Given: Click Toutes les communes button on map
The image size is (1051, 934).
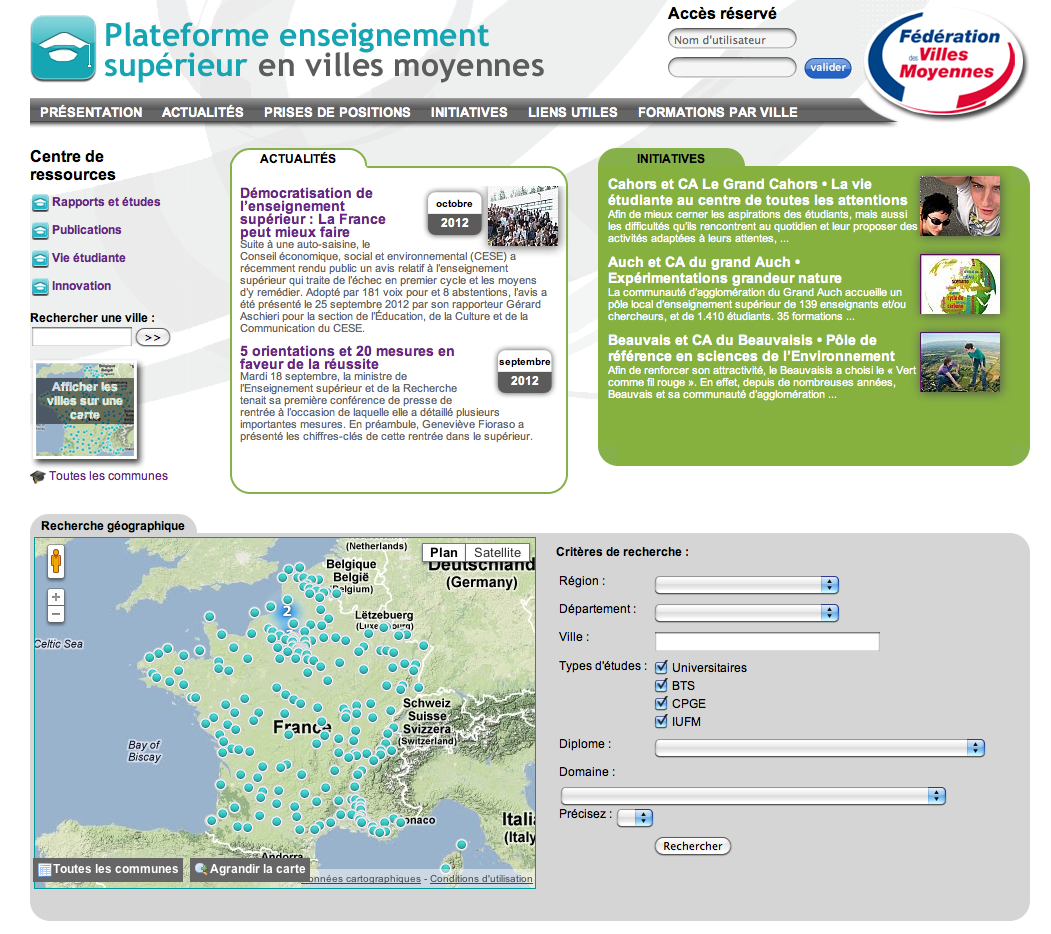Looking at the screenshot, I should pyautogui.click(x=108, y=870).
